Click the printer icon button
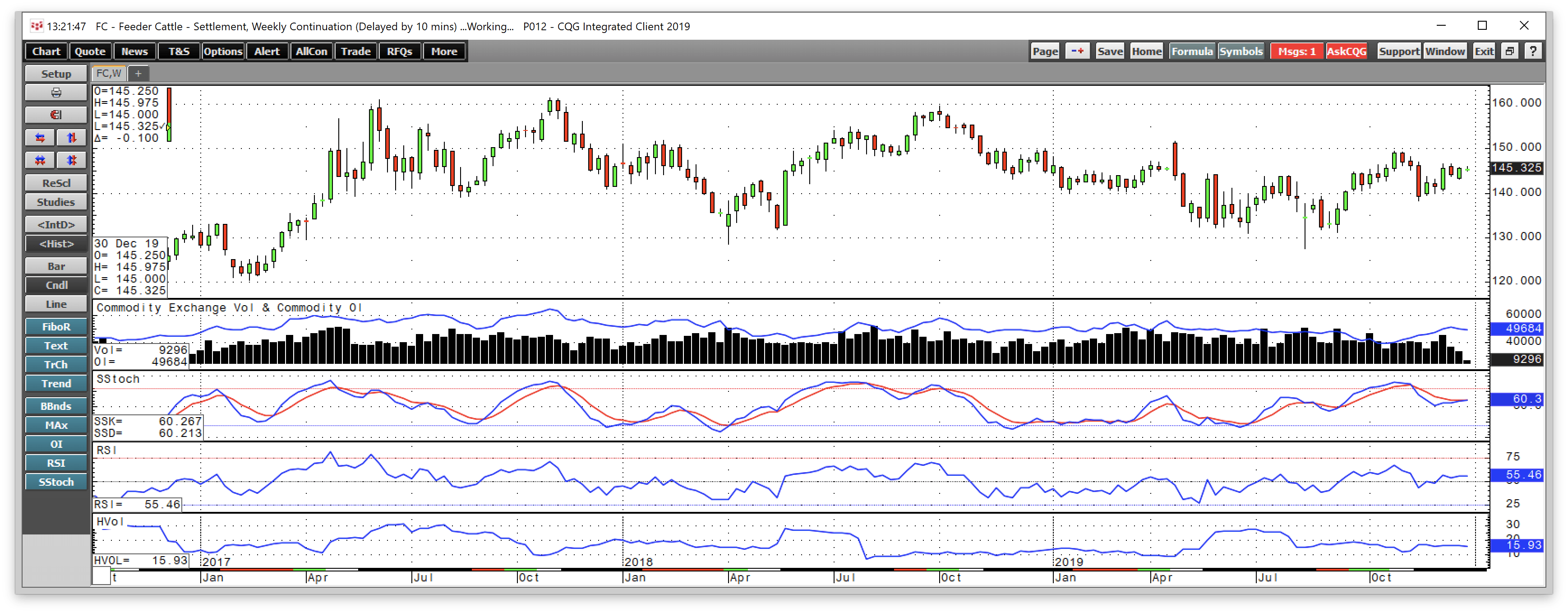Screen dimensions: 1568x613 coord(56,93)
